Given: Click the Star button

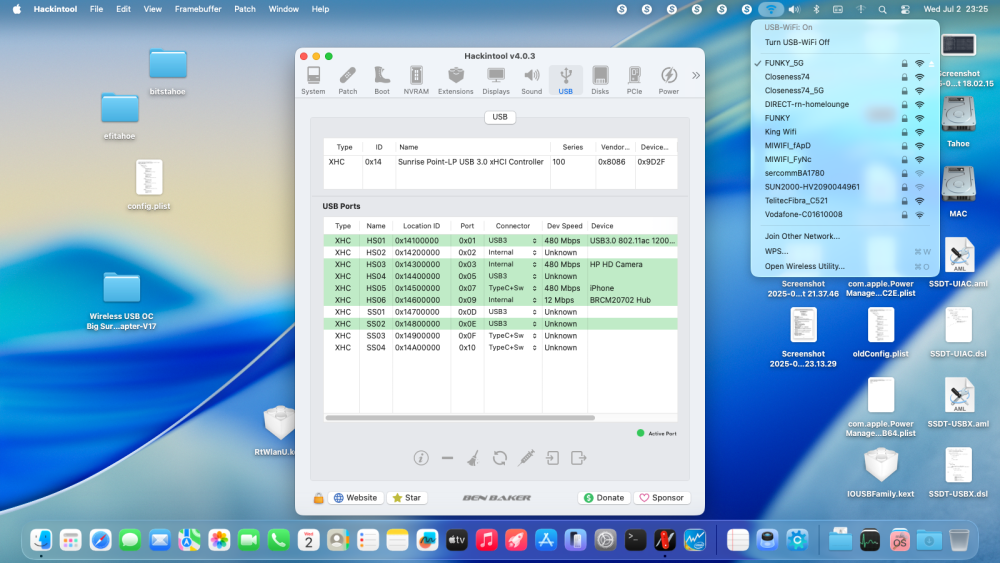Looking at the screenshot, I should [x=407, y=498].
